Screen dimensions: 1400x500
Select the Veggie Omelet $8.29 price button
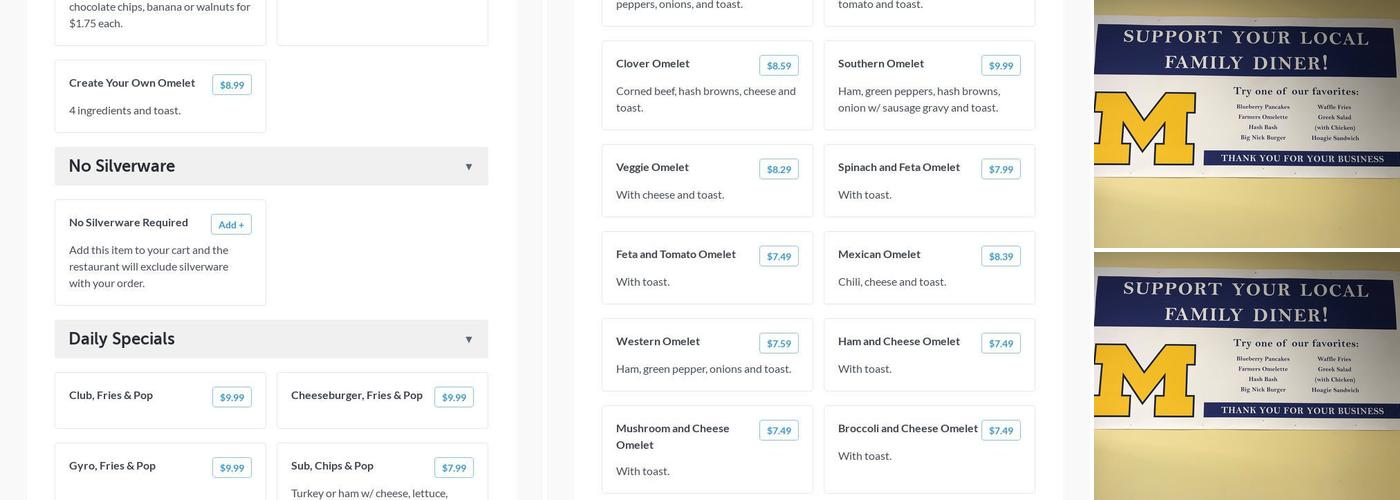pyautogui.click(x=778, y=170)
